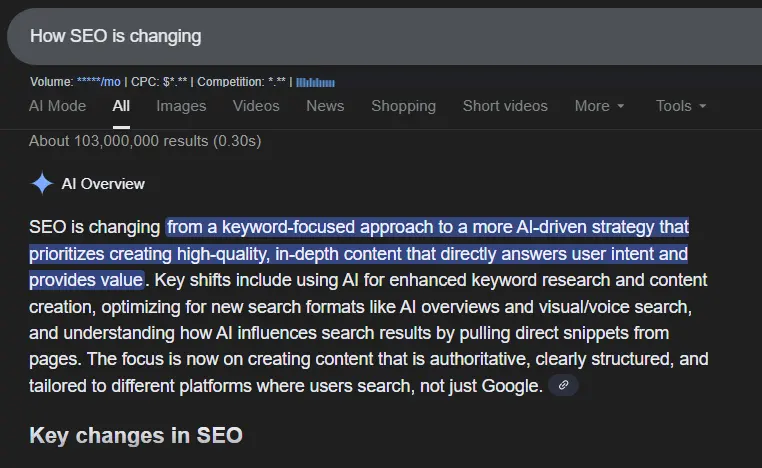Show Short videos results
Viewport: 762px width, 468px height.
pos(505,106)
